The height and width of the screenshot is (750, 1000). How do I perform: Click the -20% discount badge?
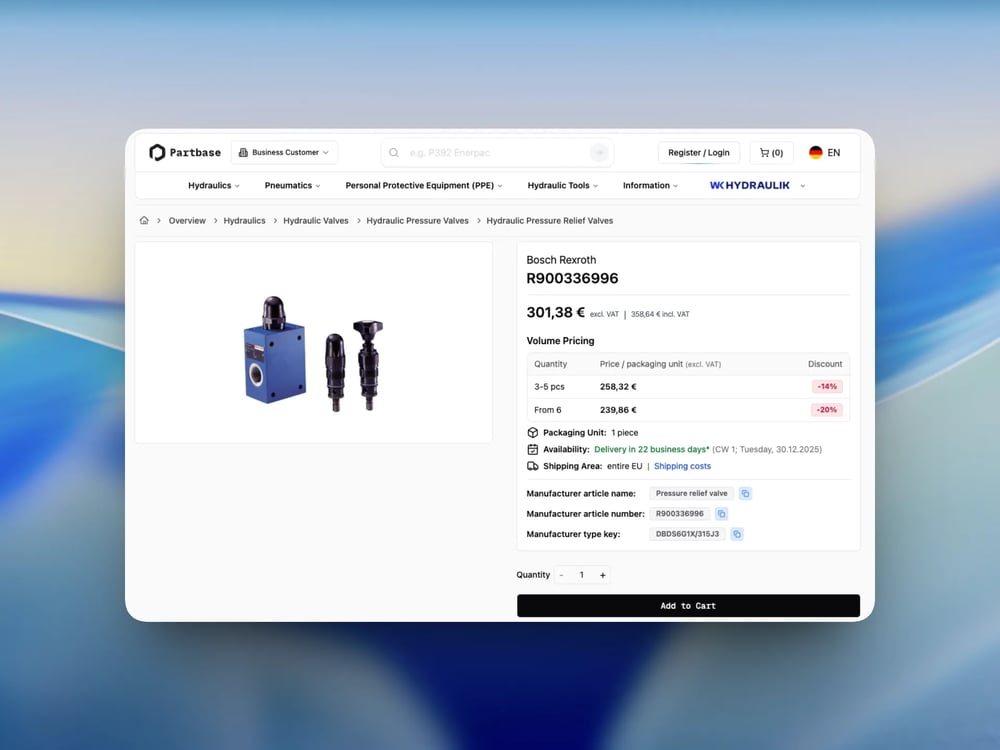[827, 410]
